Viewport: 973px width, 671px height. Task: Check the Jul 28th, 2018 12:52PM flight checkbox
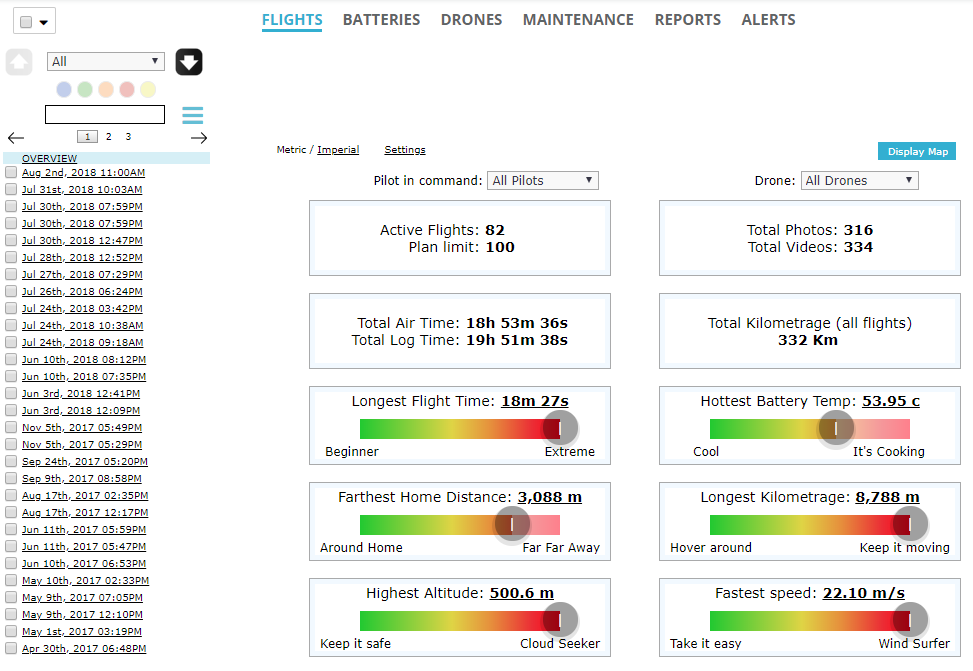point(11,257)
